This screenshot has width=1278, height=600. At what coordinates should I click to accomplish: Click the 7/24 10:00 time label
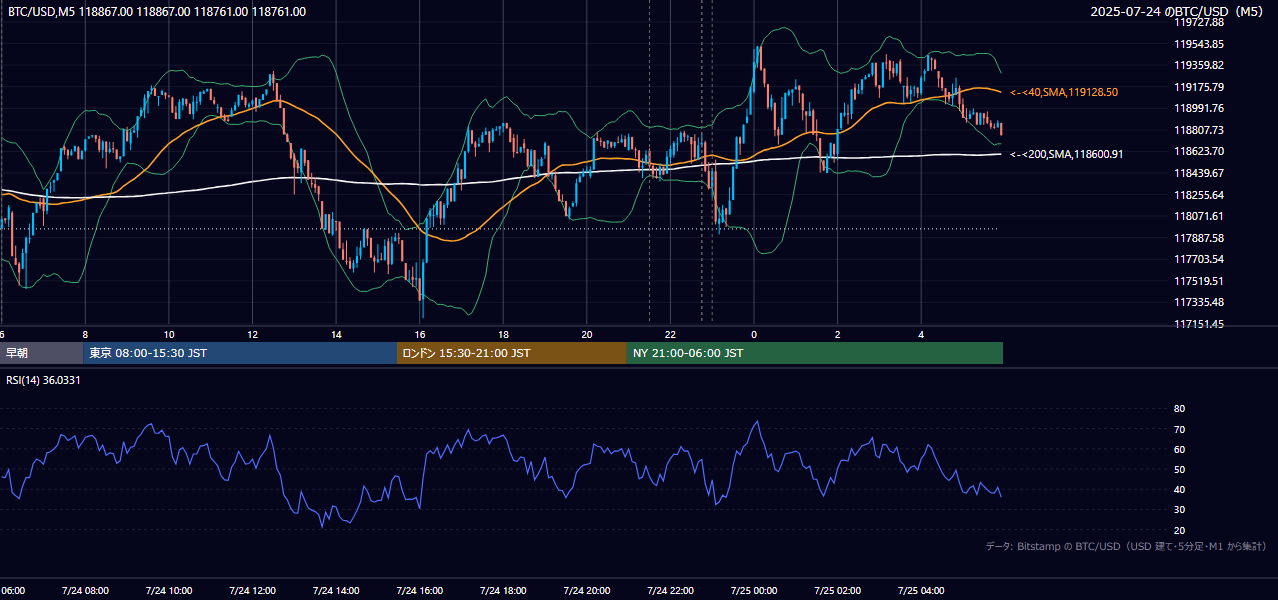point(168,591)
